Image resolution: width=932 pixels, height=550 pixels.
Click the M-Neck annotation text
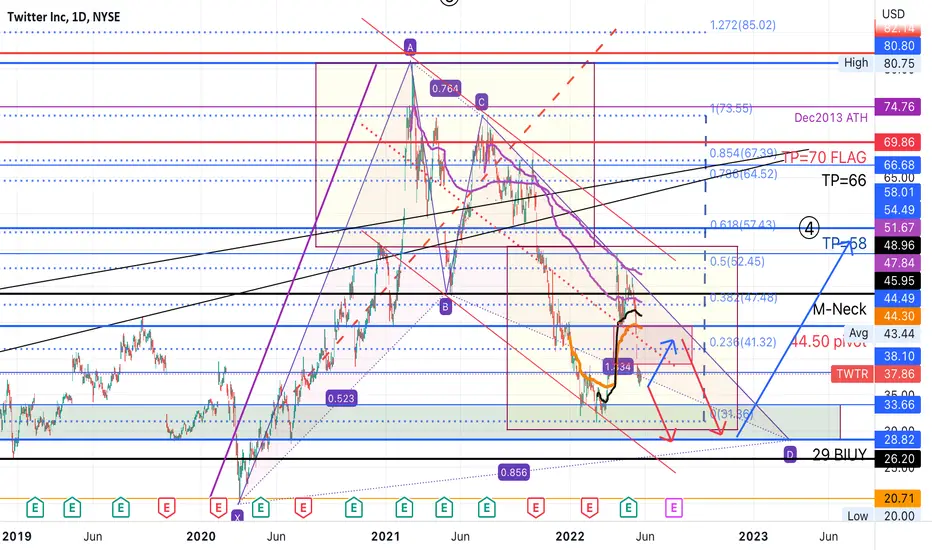840,309
